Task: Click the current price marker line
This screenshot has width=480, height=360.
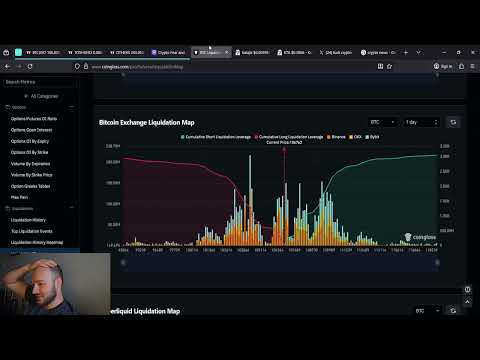Action: [x=284, y=197]
